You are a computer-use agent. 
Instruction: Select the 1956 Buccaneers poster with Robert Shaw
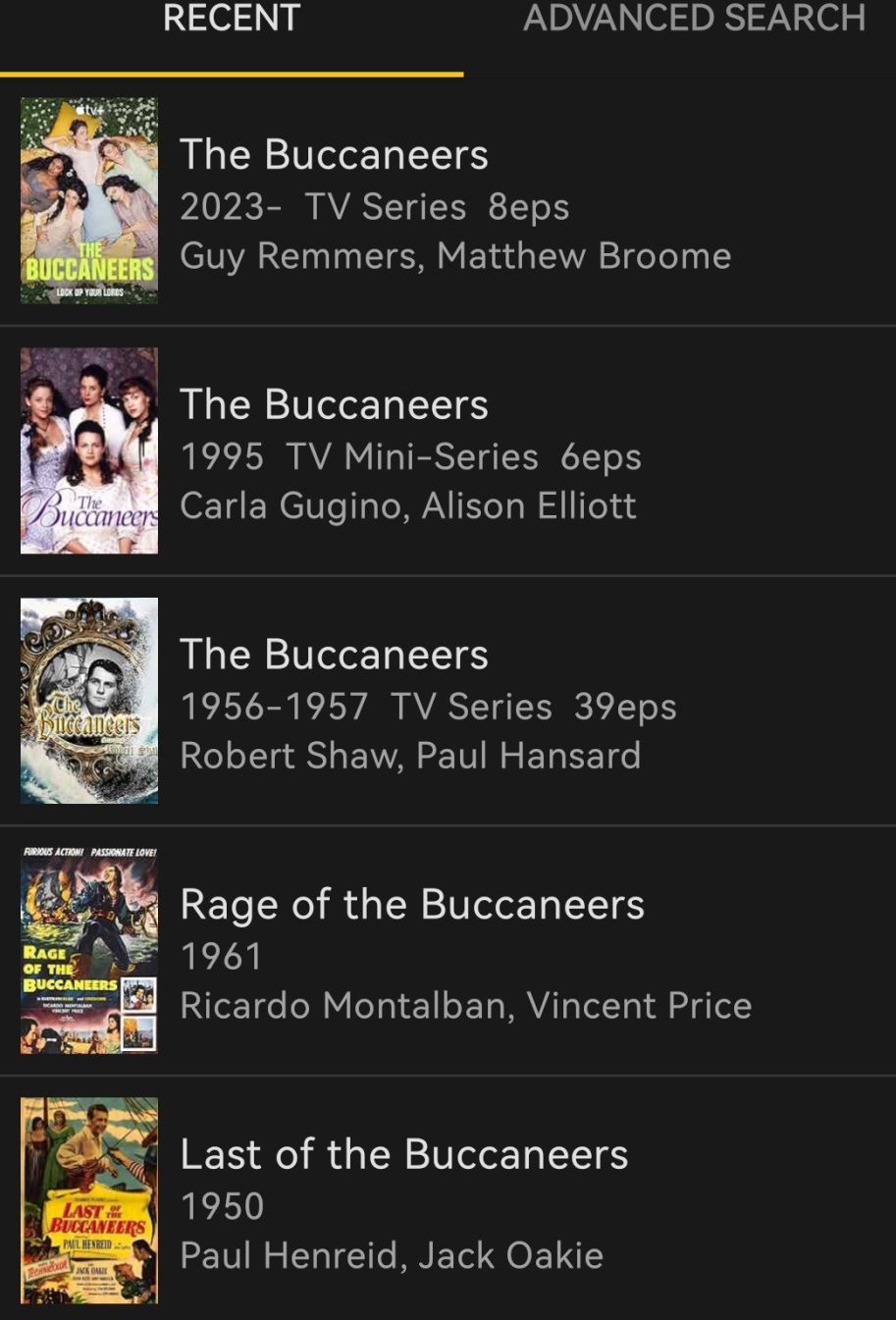pyautogui.click(x=89, y=701)
